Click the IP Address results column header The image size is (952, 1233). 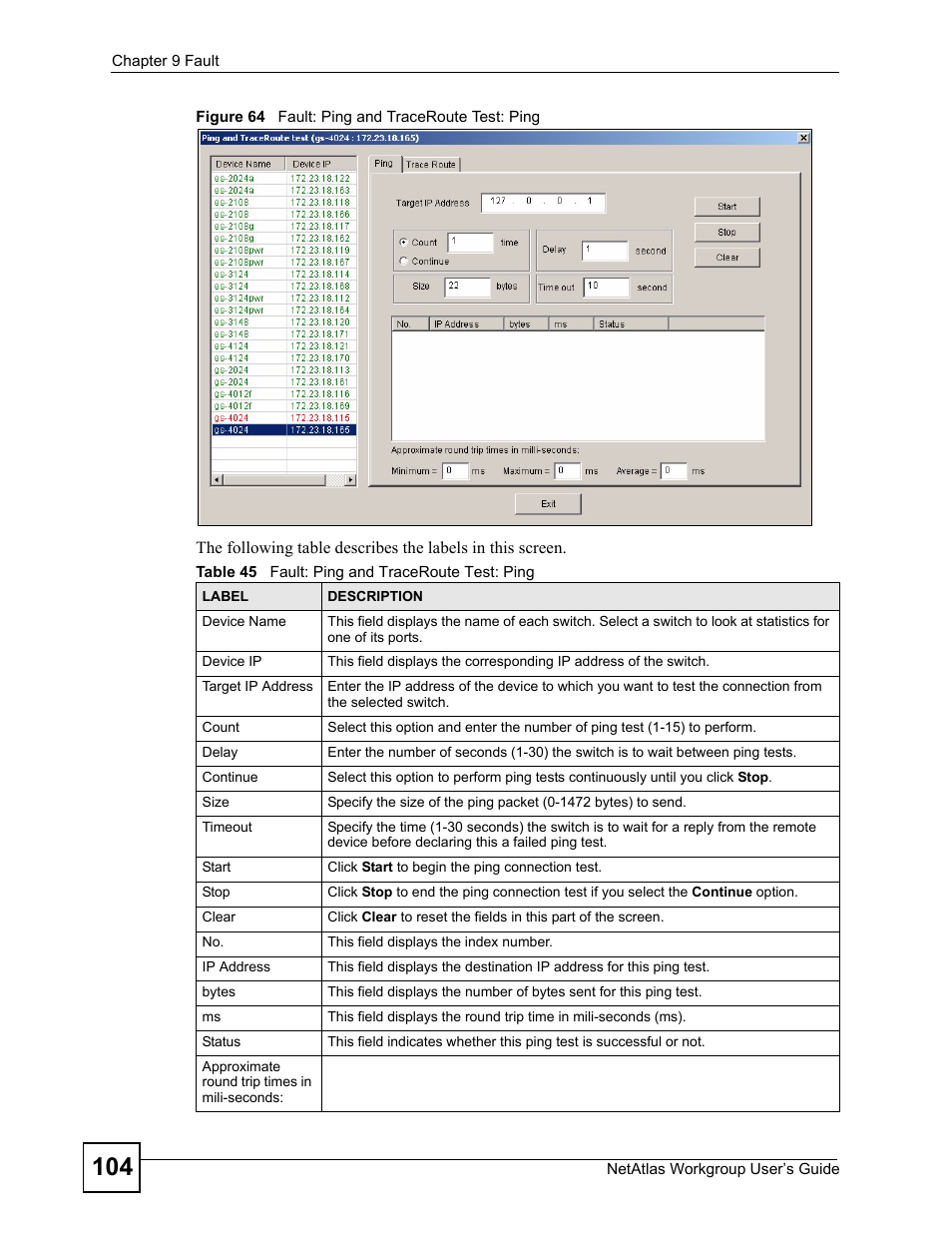point(466,324)
